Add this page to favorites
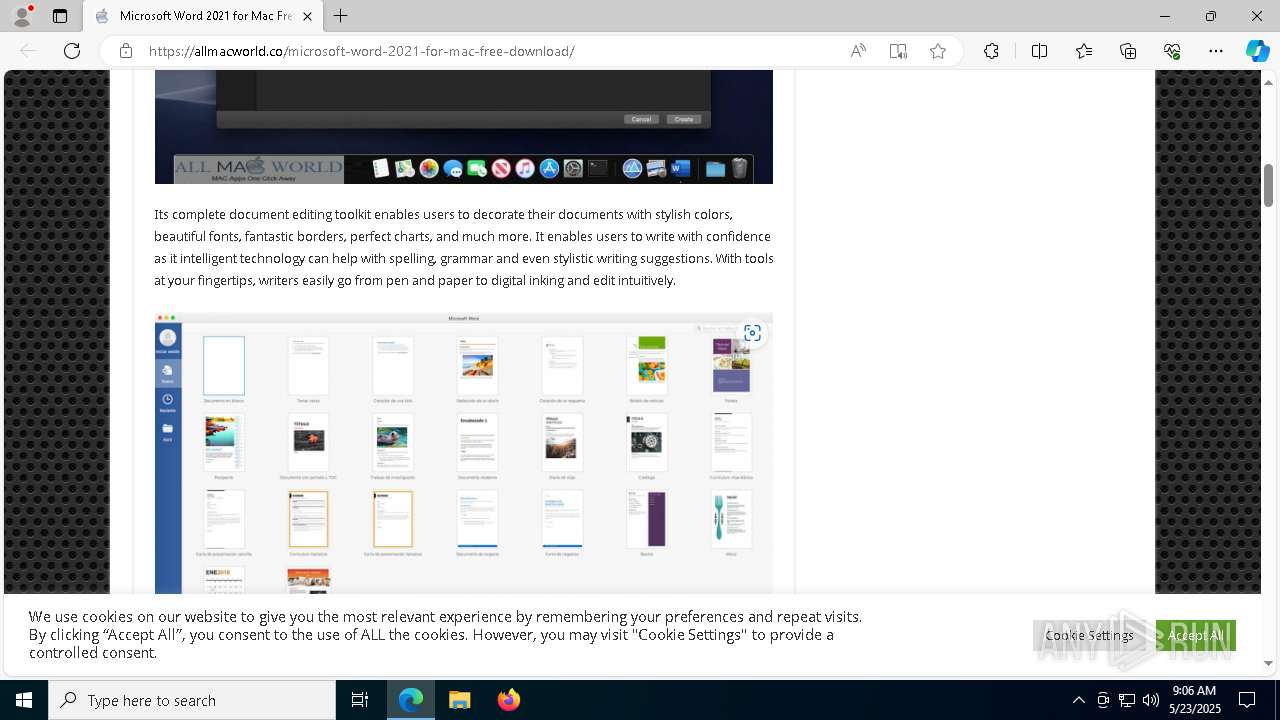This screenshot has height=720, width=1280. (x=938, y=51)
